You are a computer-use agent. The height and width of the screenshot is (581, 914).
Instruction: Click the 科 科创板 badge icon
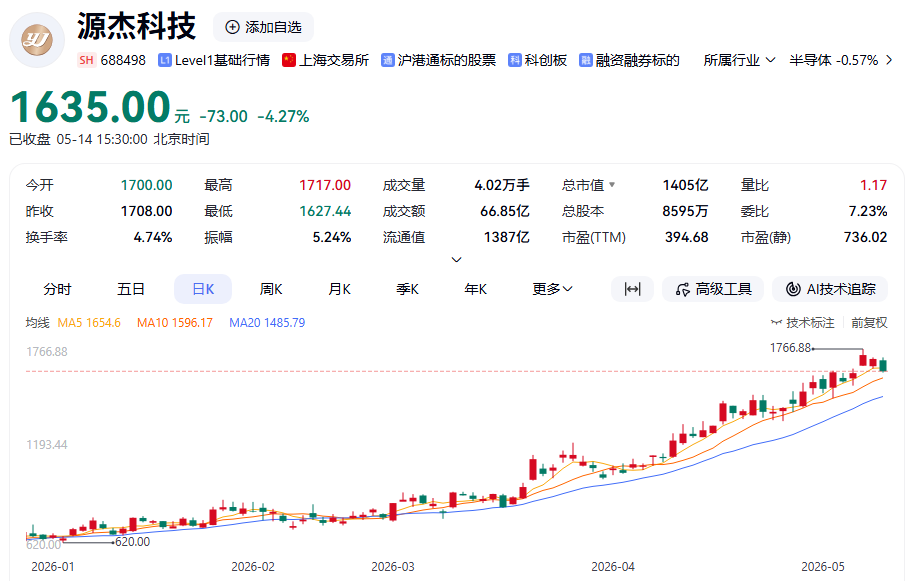(515, 60)
